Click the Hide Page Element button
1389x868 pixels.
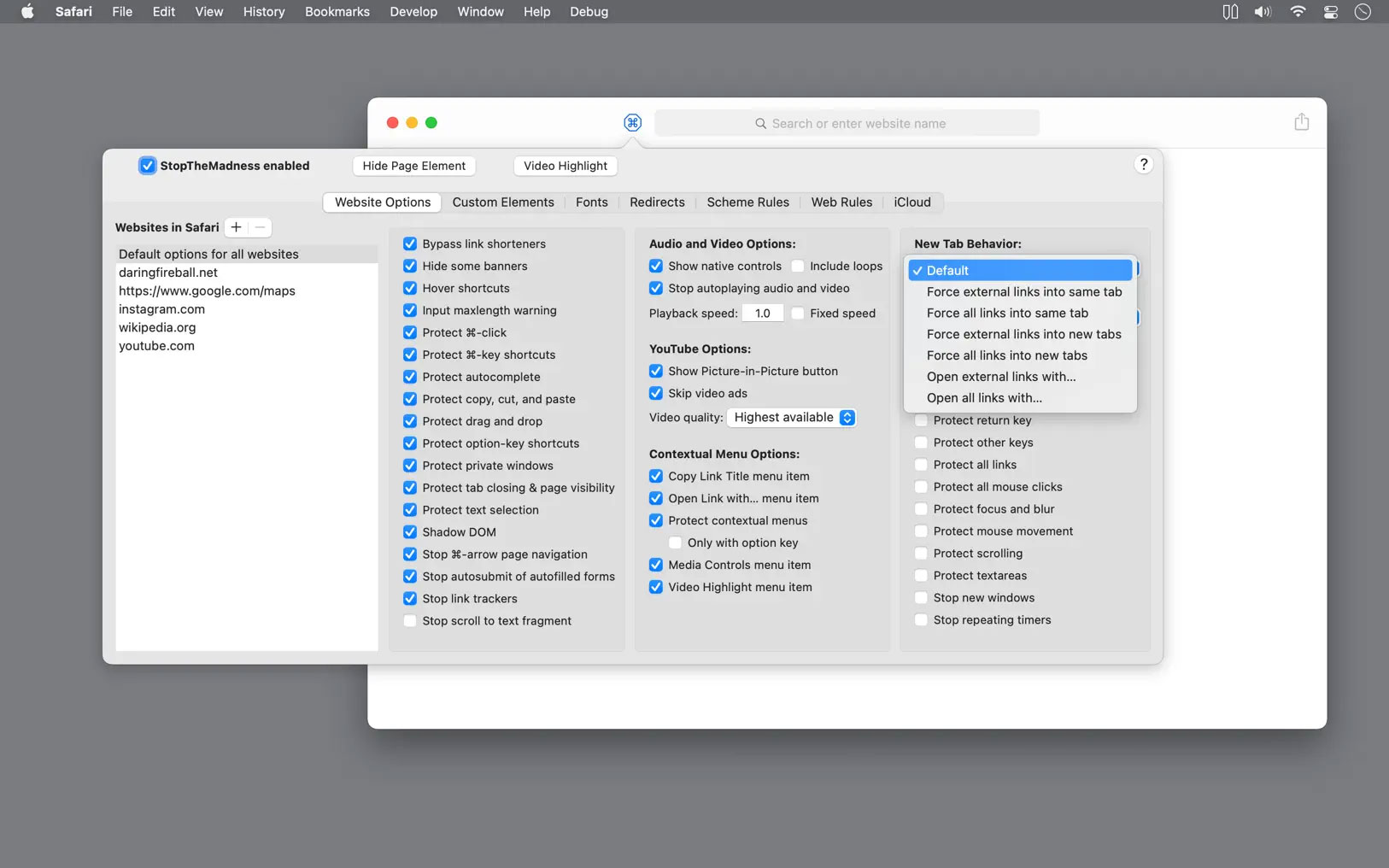coord(413,165)
